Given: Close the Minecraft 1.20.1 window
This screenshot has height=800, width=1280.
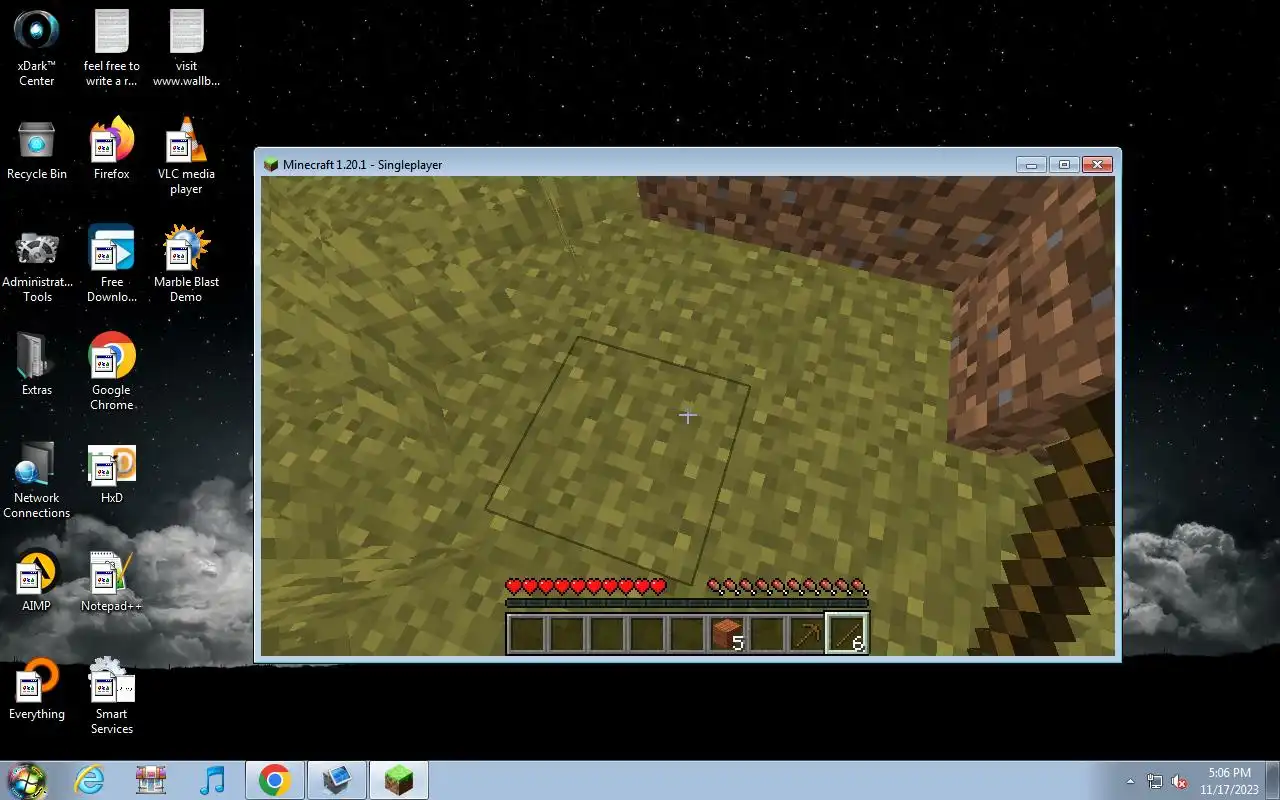Looking at the screenshot, I should click(1097, 164).
